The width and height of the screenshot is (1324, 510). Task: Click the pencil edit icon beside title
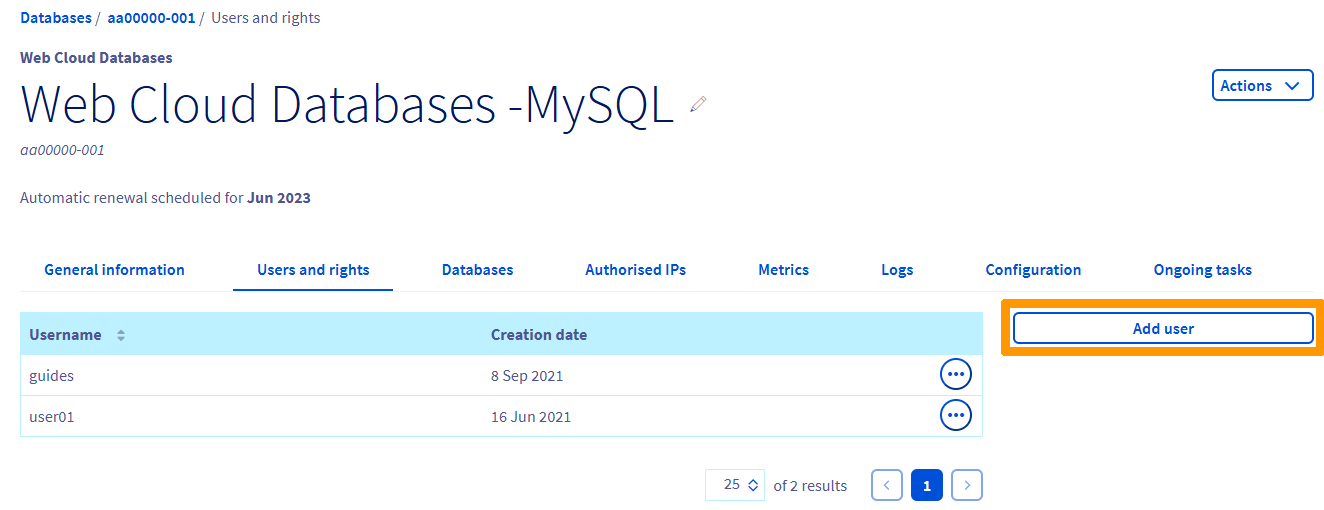point(698,104)
